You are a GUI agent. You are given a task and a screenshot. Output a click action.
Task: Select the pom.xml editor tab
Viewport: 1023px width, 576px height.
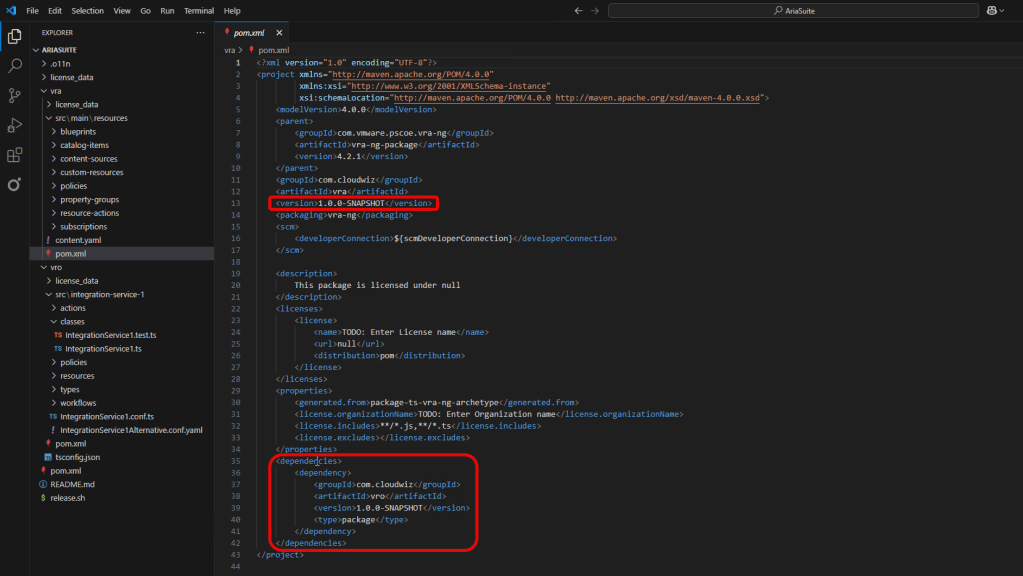coord(248,32)
